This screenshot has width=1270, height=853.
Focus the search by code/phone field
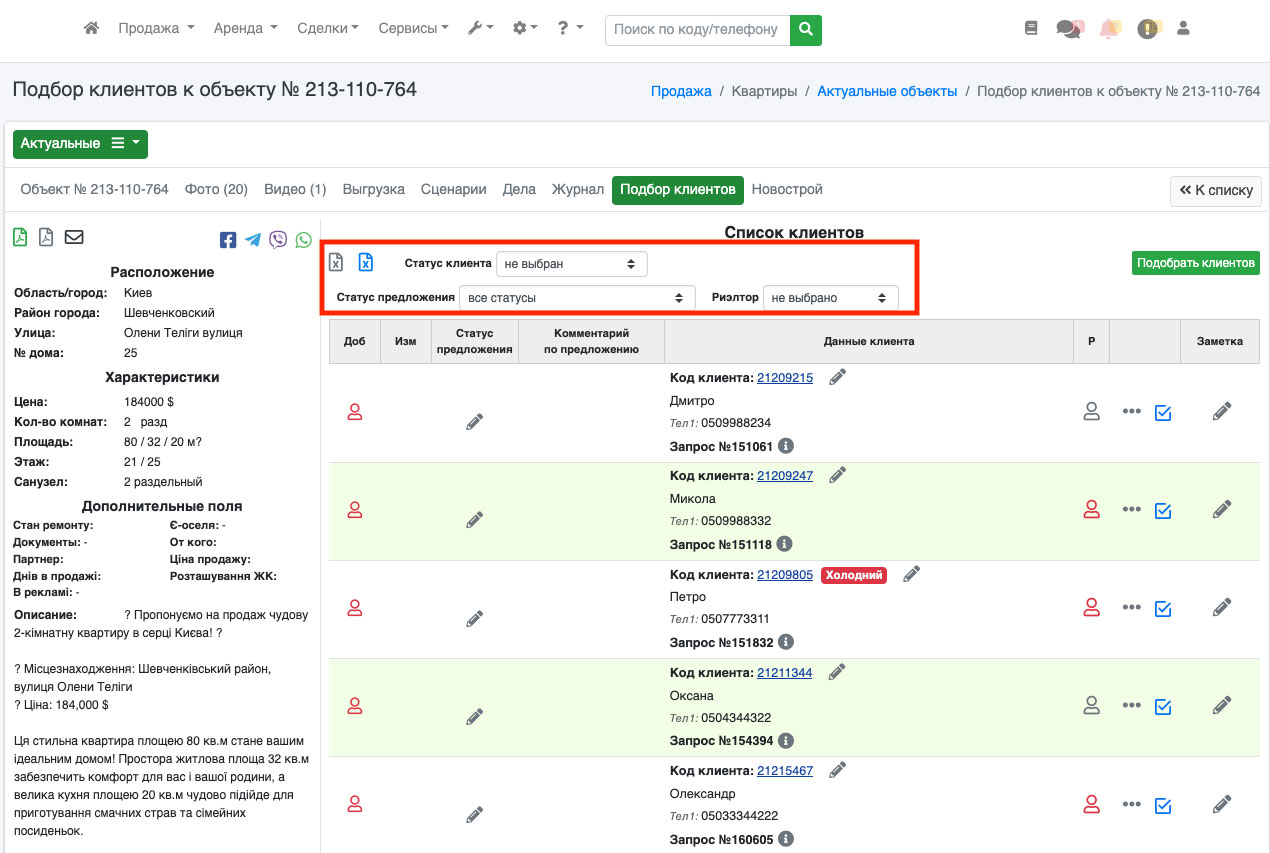click(x=696, y=29)
